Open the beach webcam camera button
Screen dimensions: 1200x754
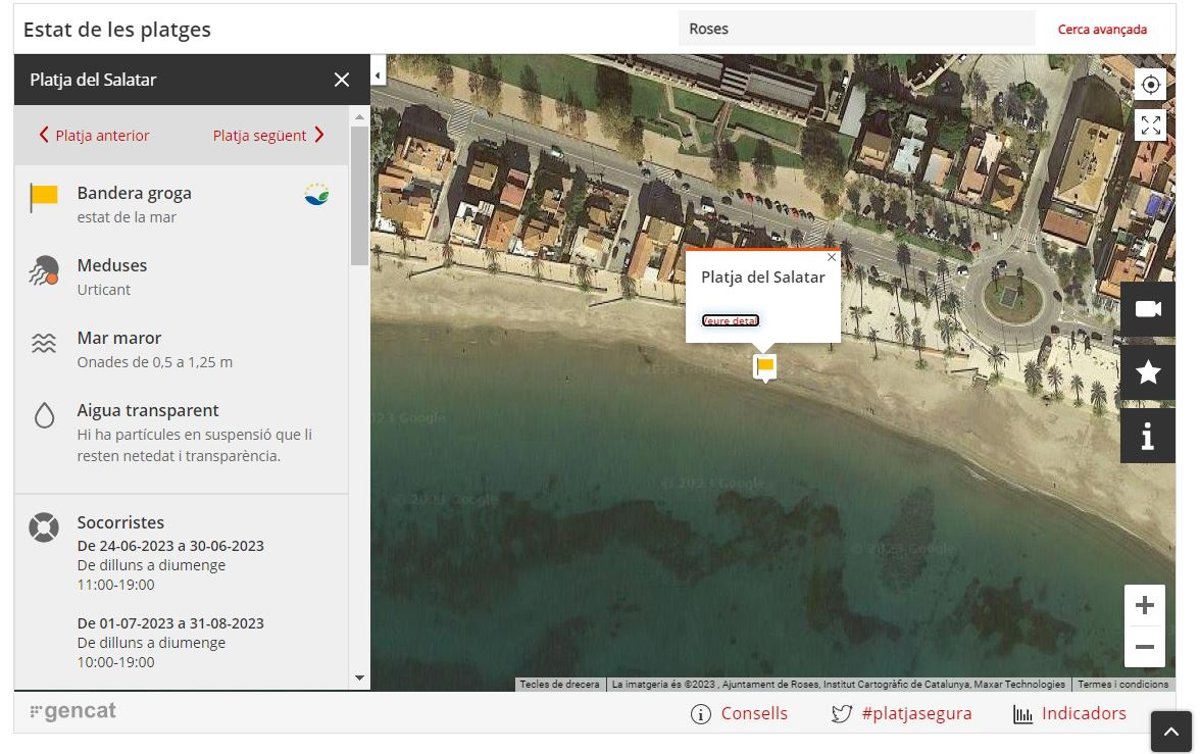coord(1147,309)
